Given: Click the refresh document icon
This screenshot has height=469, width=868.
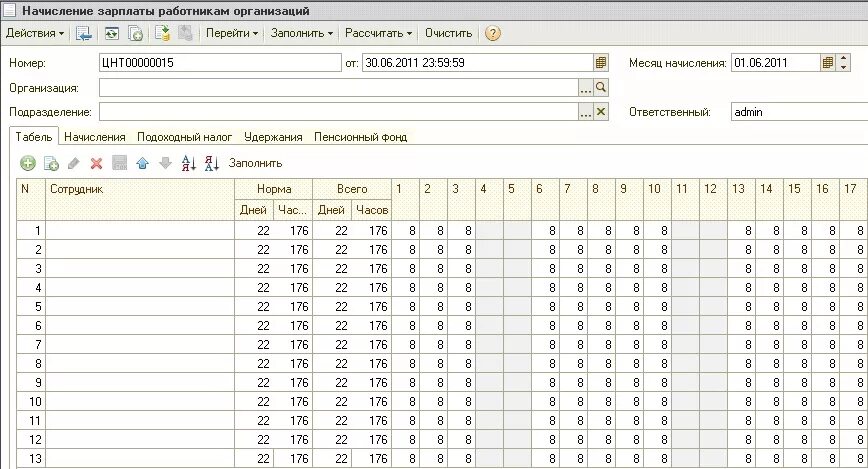Looking at the screenshot, I should [112, 34].
